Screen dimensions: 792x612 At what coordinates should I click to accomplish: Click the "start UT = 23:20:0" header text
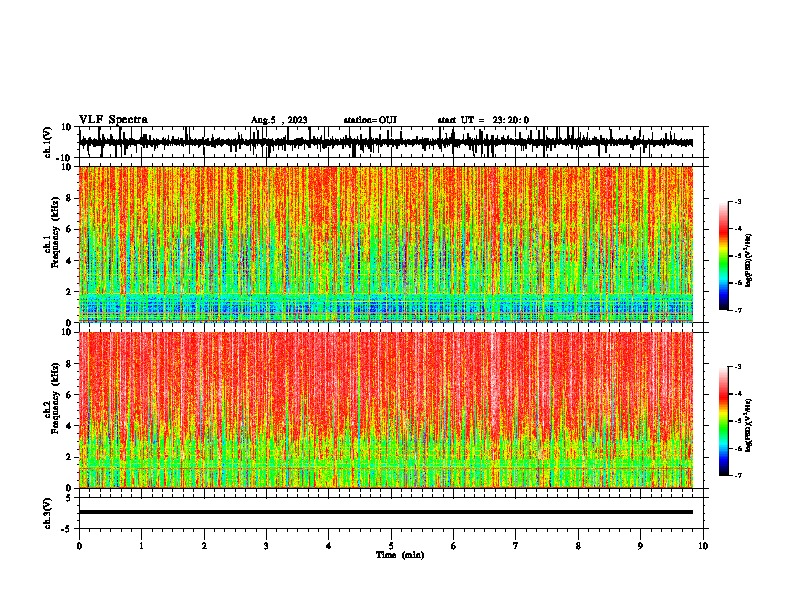(483, 120)
